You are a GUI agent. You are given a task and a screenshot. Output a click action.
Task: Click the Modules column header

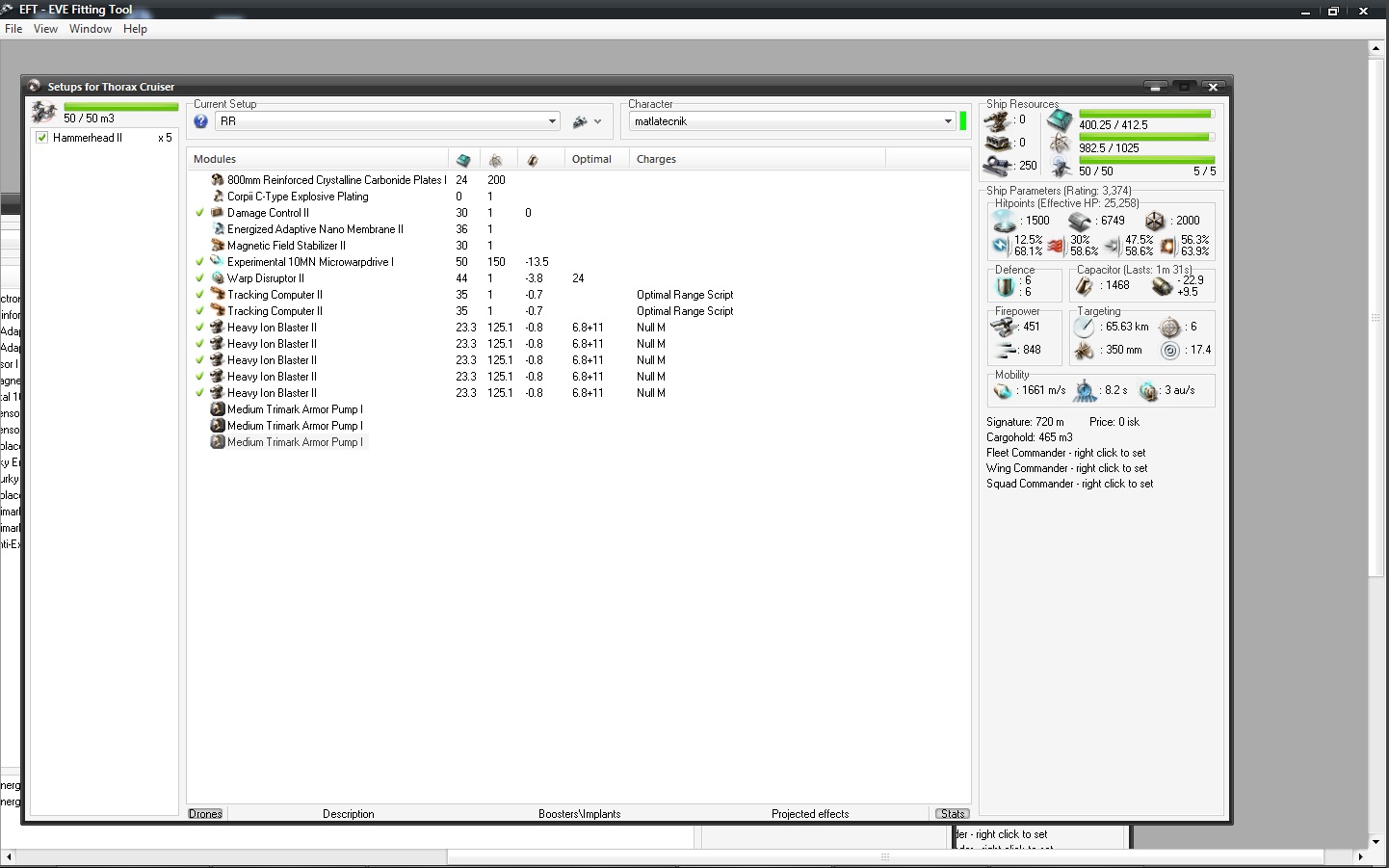pos(317,159)
